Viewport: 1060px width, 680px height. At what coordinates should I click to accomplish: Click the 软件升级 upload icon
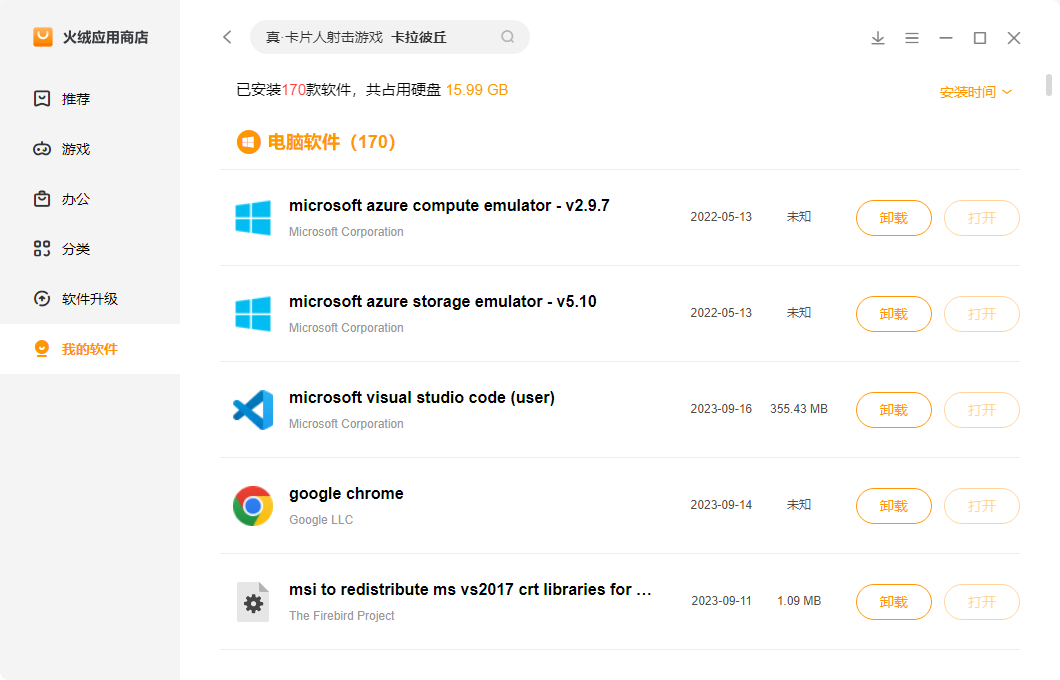42,299
